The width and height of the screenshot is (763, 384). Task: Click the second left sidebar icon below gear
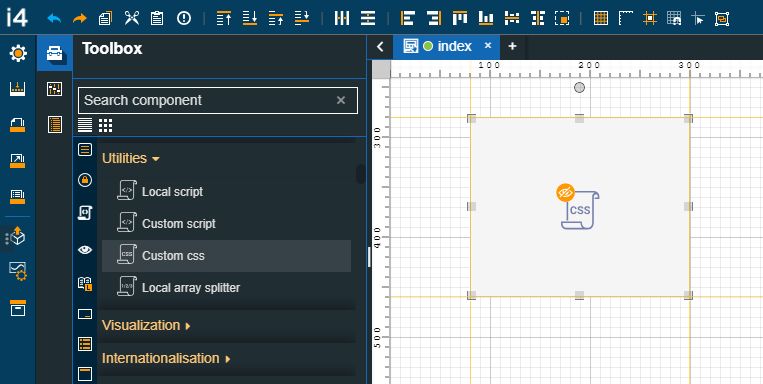click(x=18, y=89)
